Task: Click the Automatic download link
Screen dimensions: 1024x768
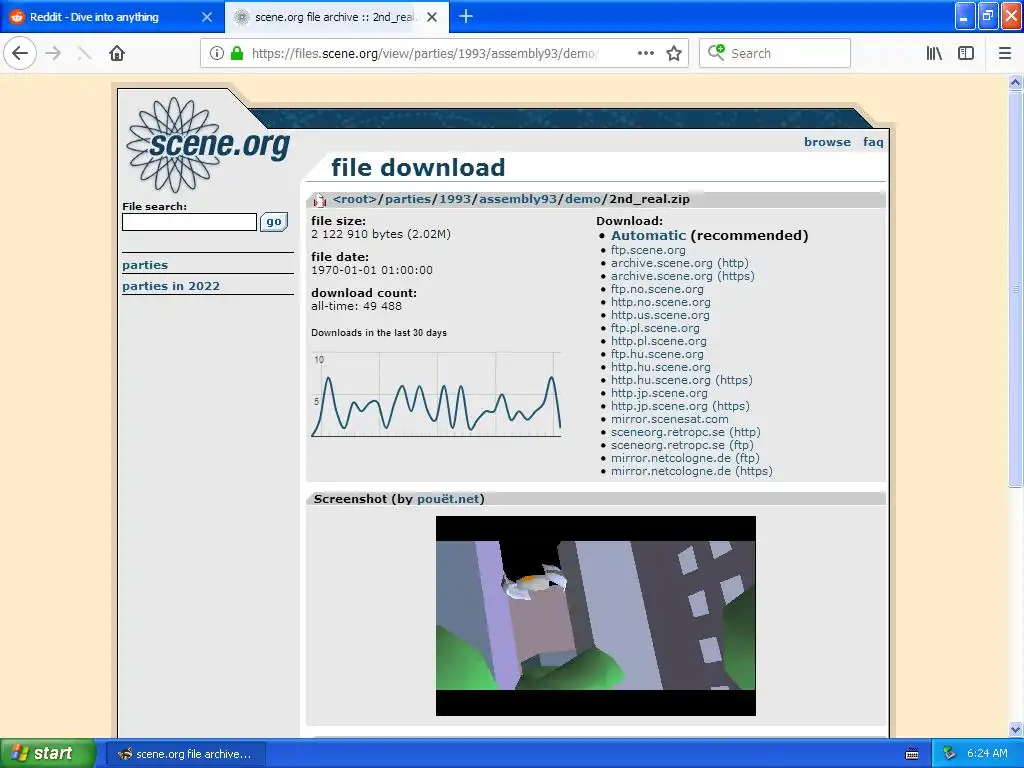Action: coord(648,235)
